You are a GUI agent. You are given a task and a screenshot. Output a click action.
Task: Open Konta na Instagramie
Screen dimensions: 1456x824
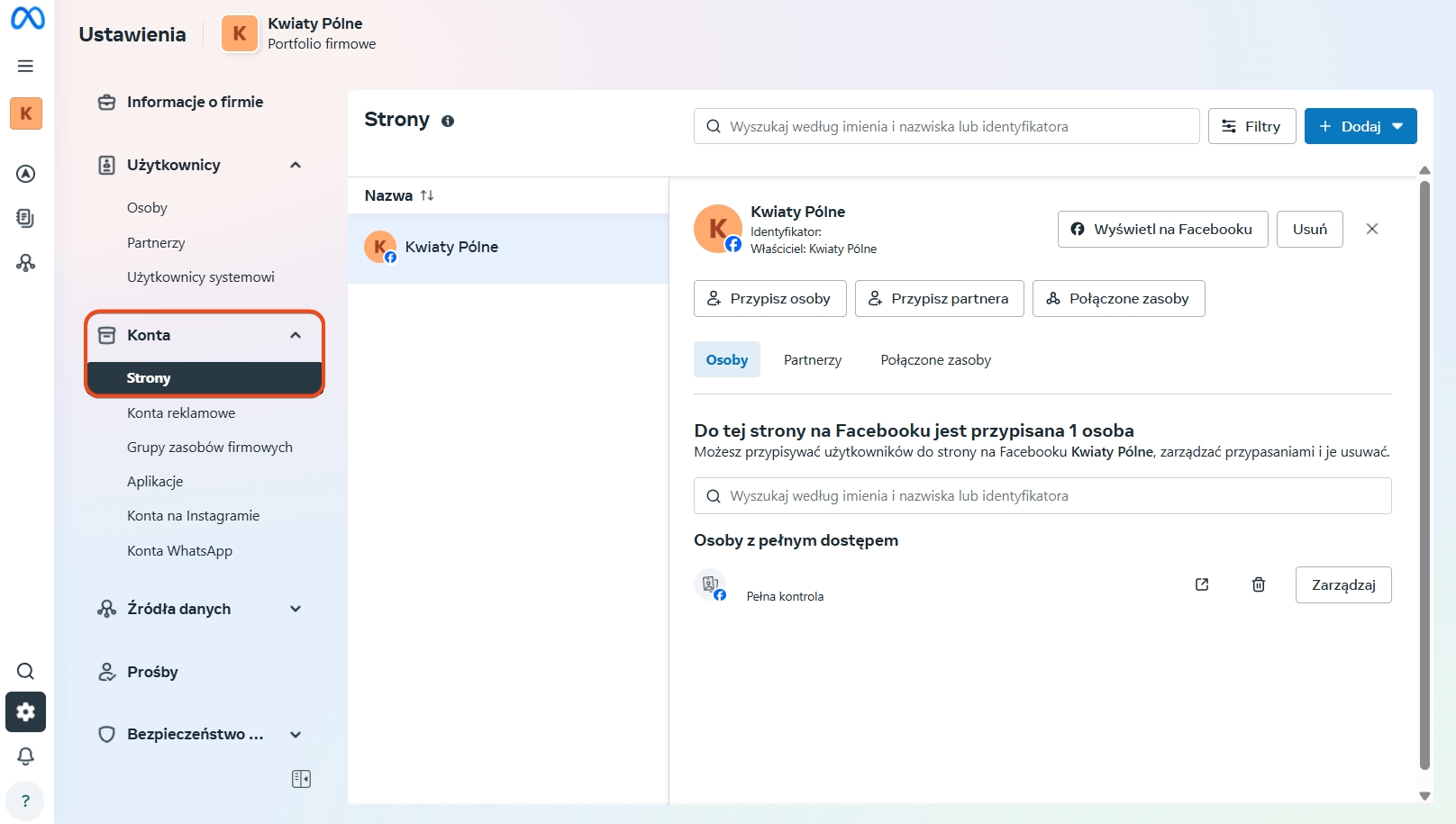point(193,516)
